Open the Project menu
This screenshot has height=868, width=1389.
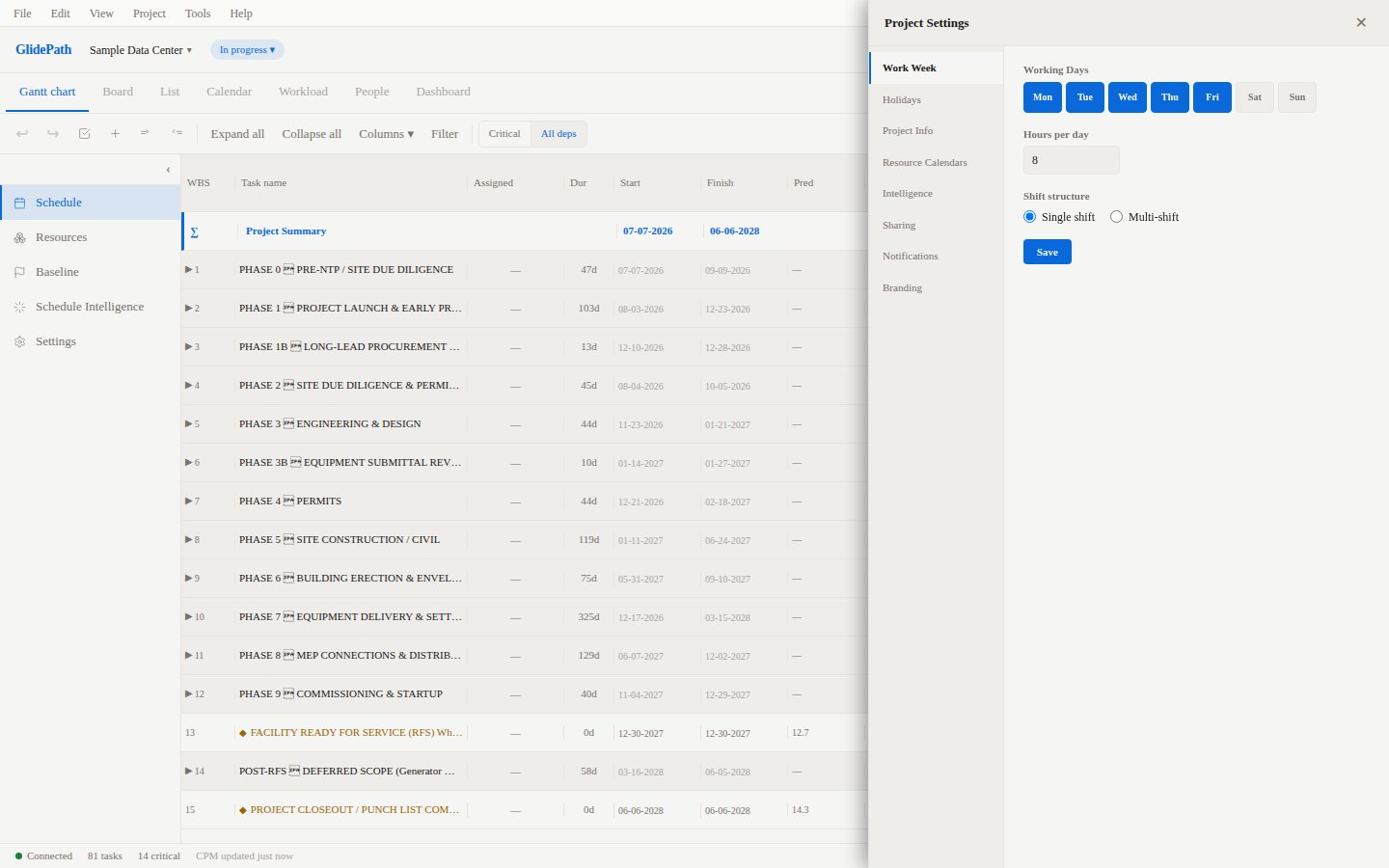pyautogui.click(x=150, y=14)
